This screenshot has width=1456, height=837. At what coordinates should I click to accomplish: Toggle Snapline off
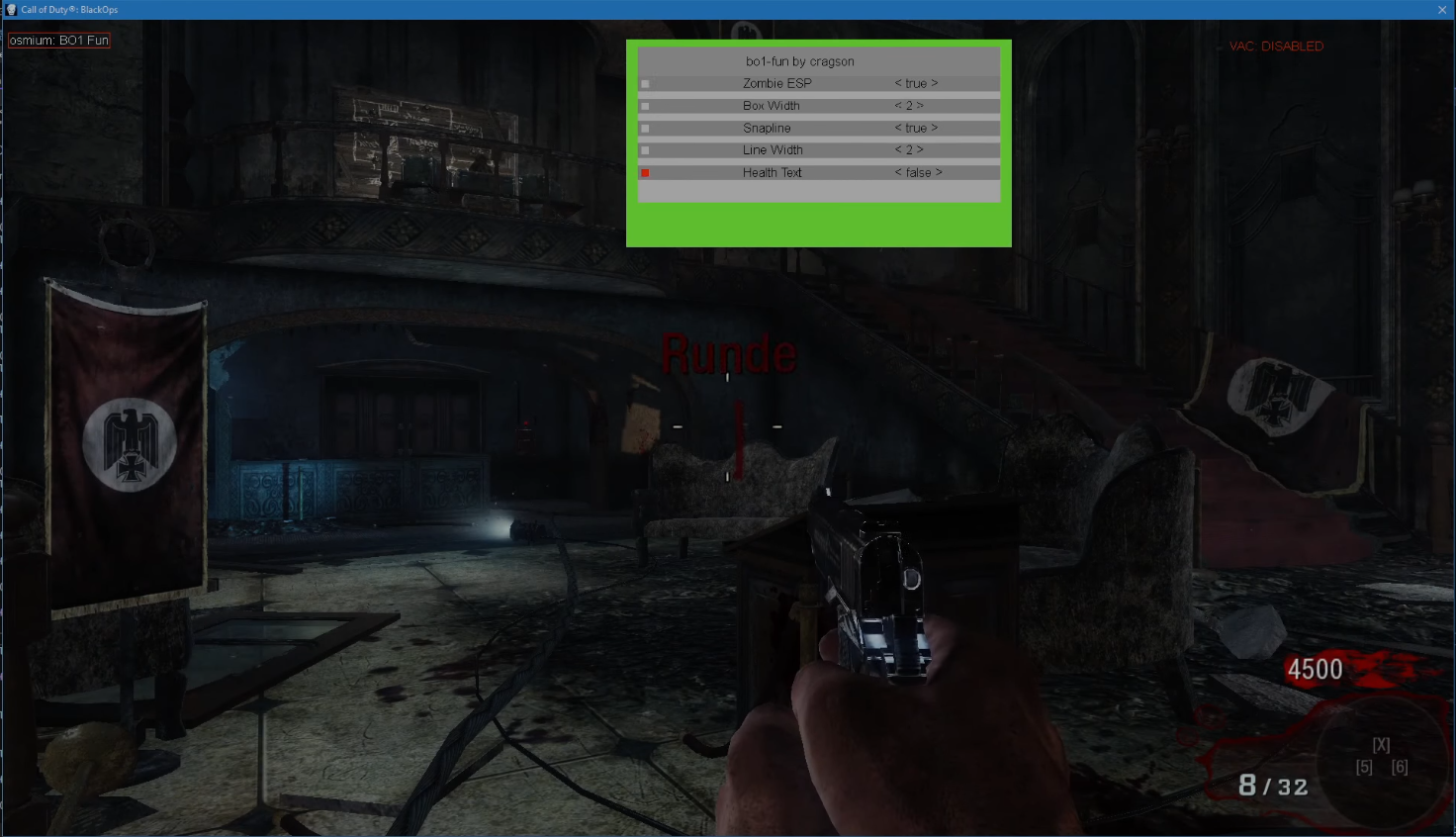915,128
